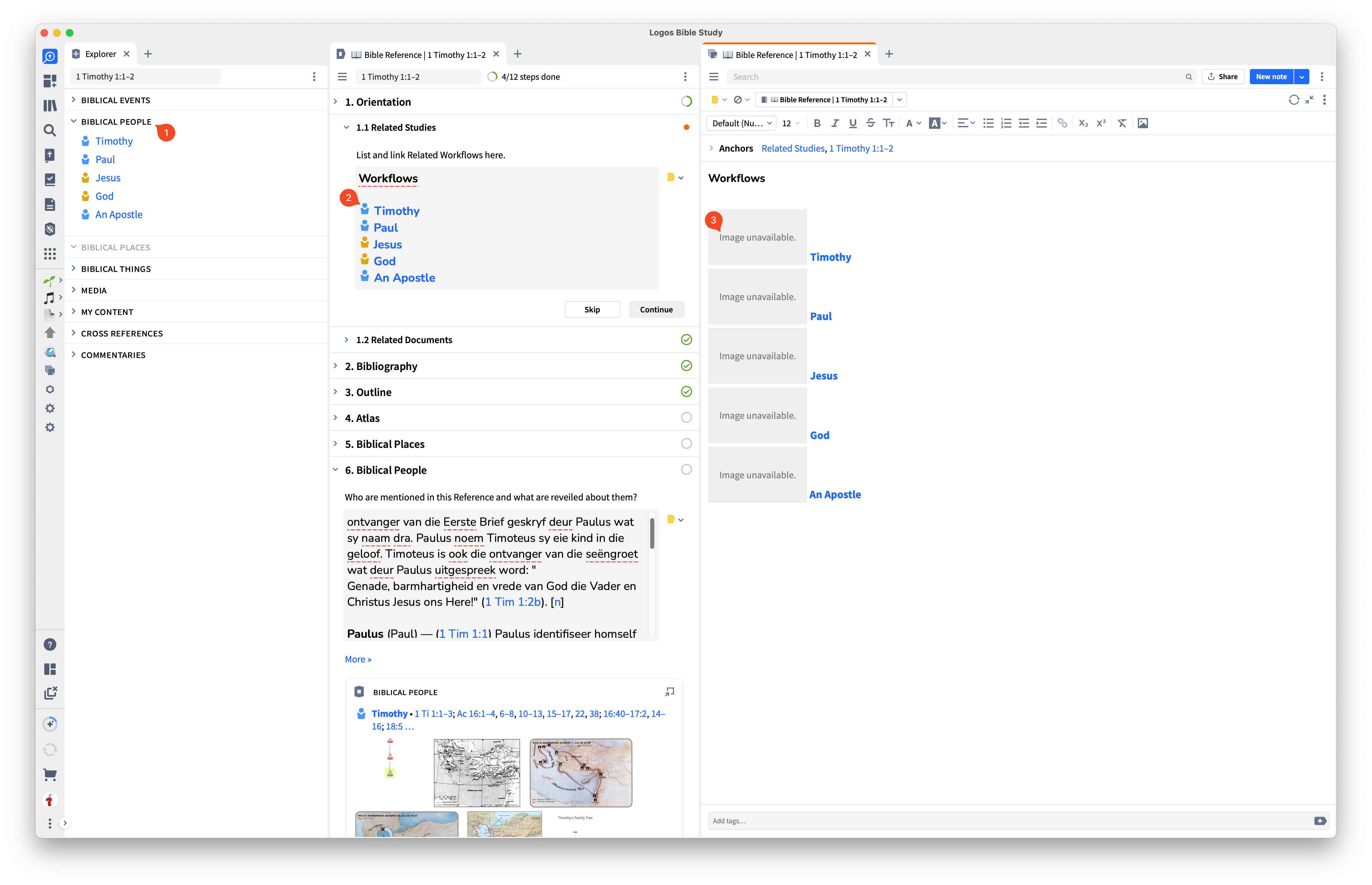Open the New note dropdown arrow
The width and height of the screenshot is (1372, 885).
click(x=1302, y=76)
